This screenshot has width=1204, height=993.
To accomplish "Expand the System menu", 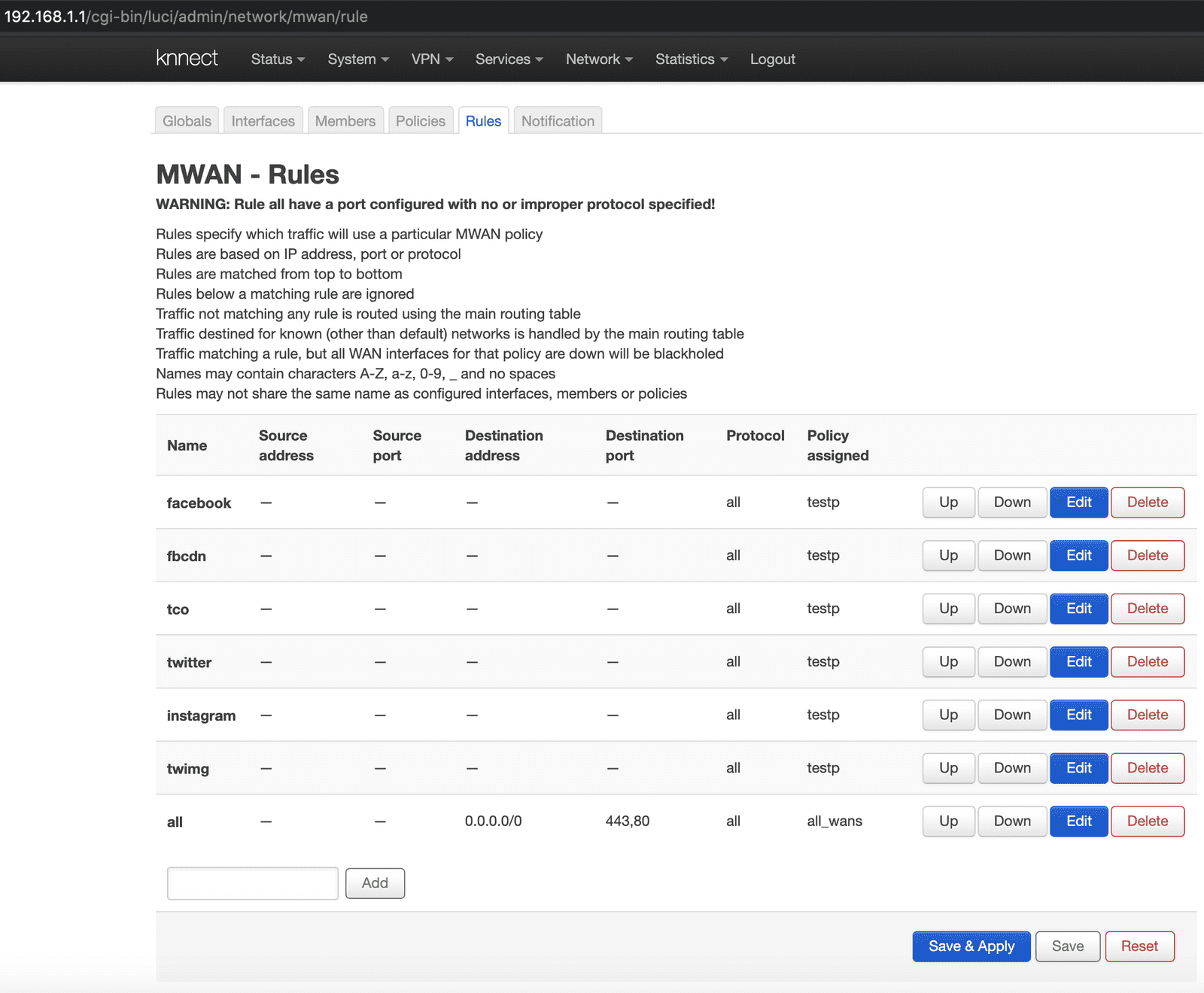I will (x=357, y=59).
